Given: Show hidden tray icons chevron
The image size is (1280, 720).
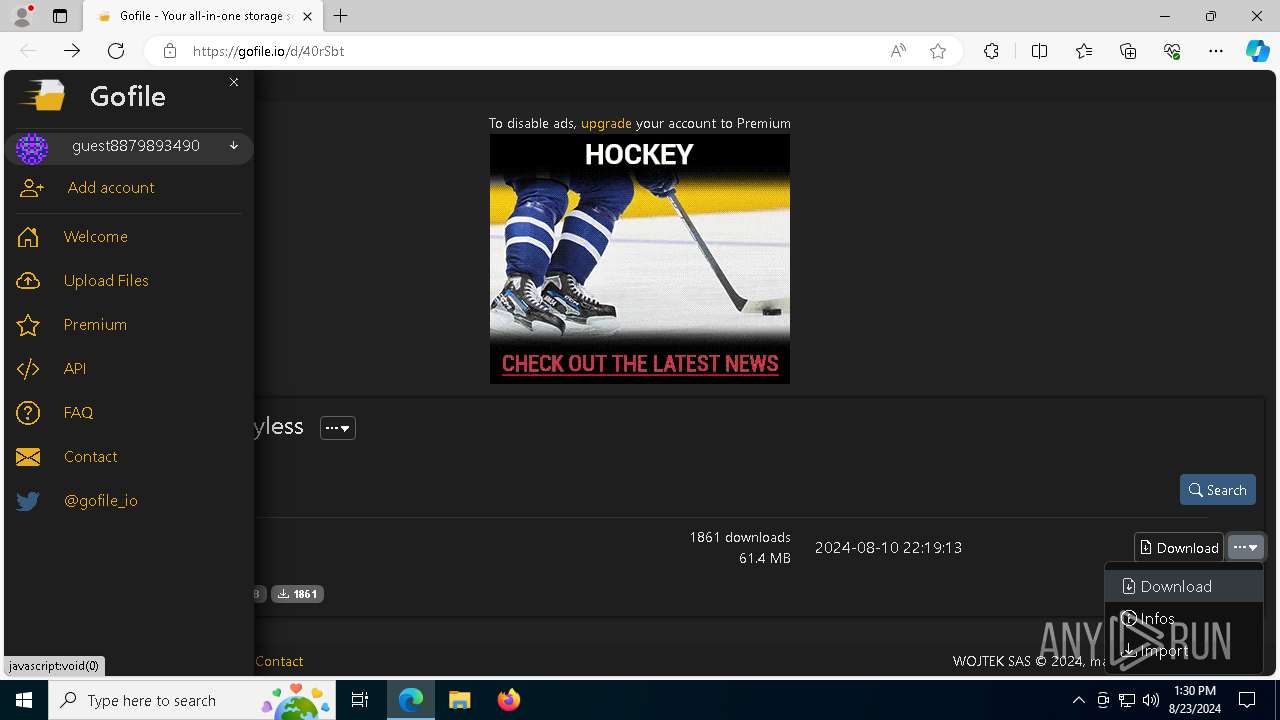Looking at the screenshot, I should [1078, 700].
